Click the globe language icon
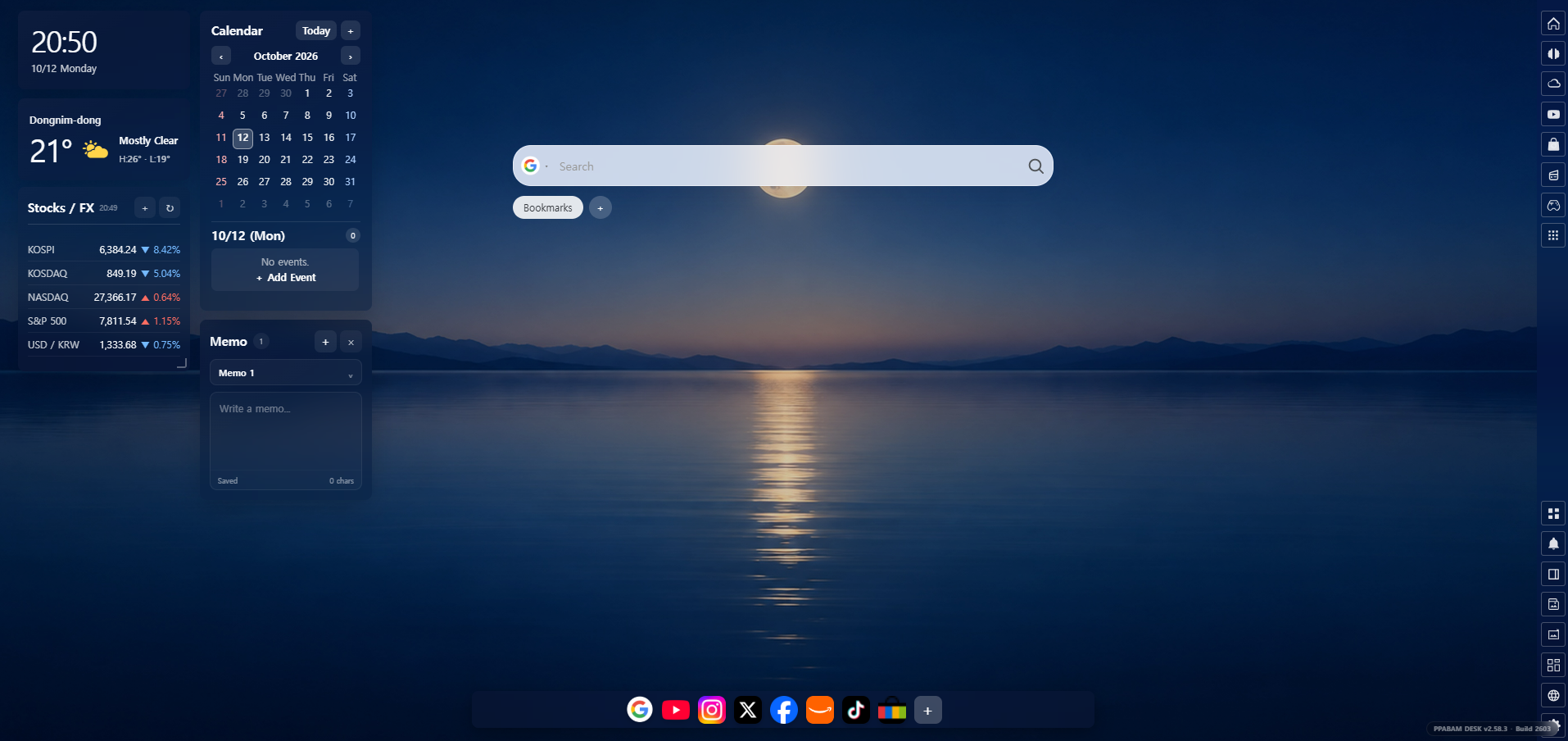The height and width of the screenshot is (741, 1568). [1553, 696]
